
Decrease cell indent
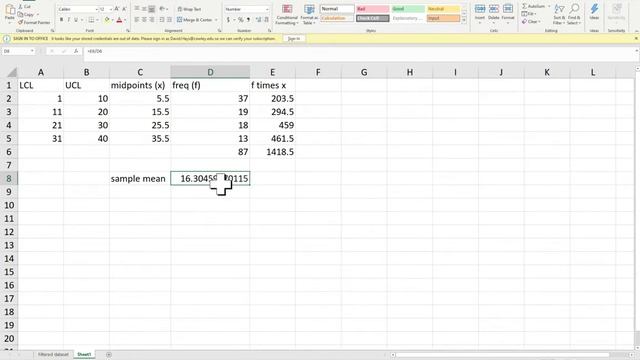pos(162,20)
